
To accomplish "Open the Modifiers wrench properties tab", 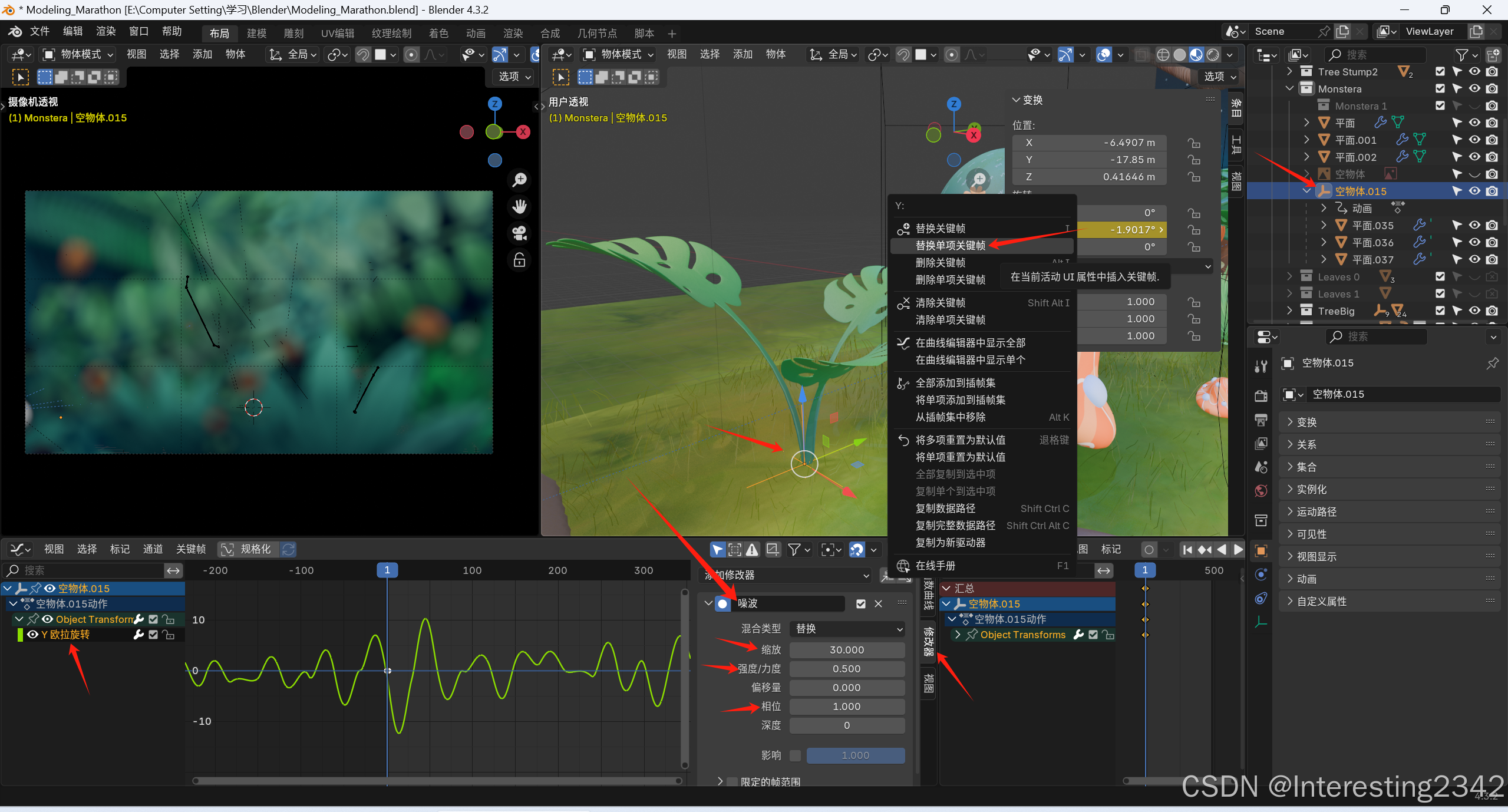I will (x=1261, y=366).
